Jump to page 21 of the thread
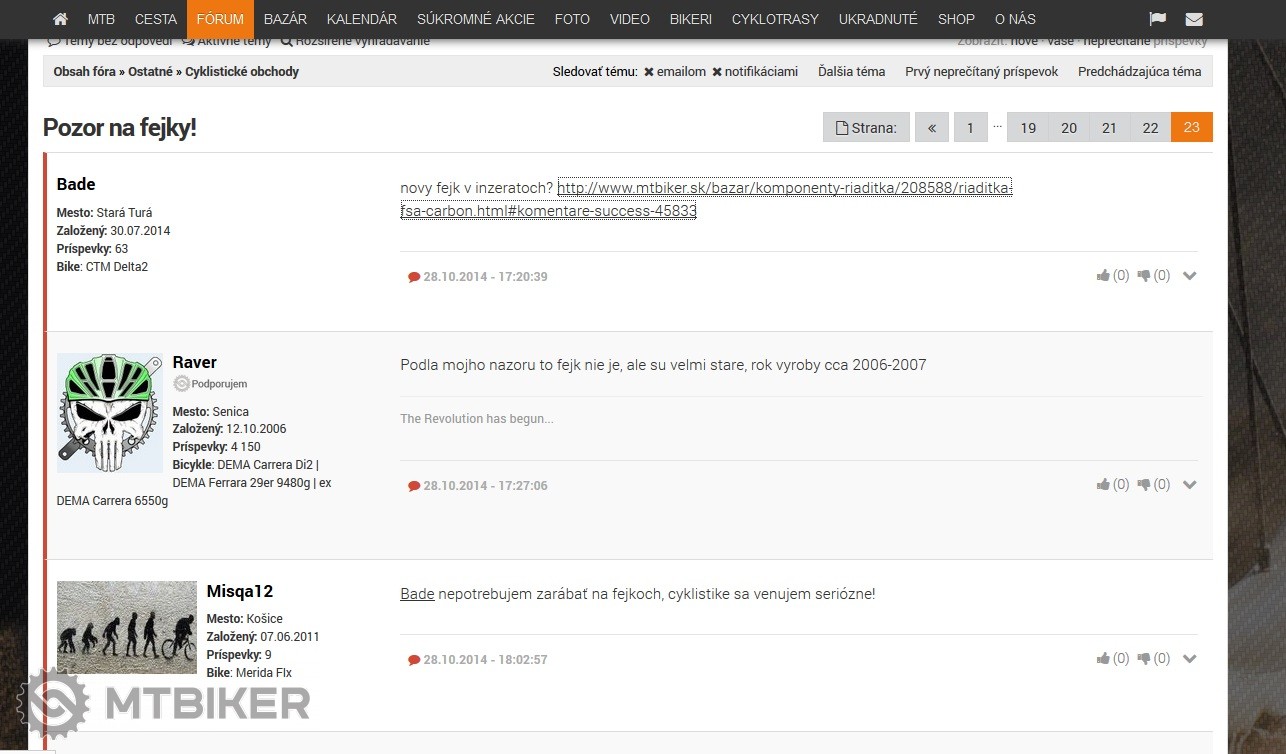The width and height of the screenshot is (1286, 754). pyautogui.click(x=1109, y=128)
